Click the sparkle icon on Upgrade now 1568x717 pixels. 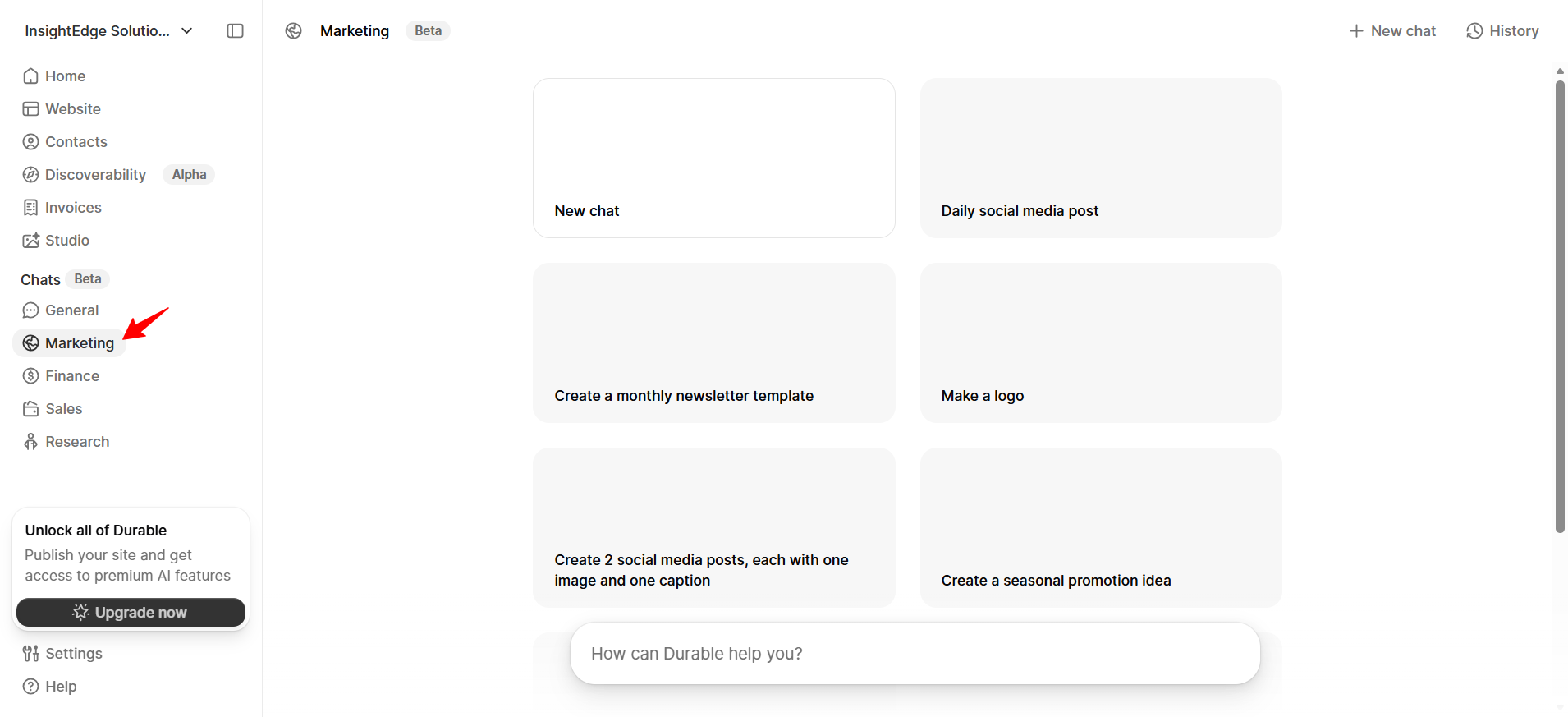pyautogui.click(x=80, y=612)
